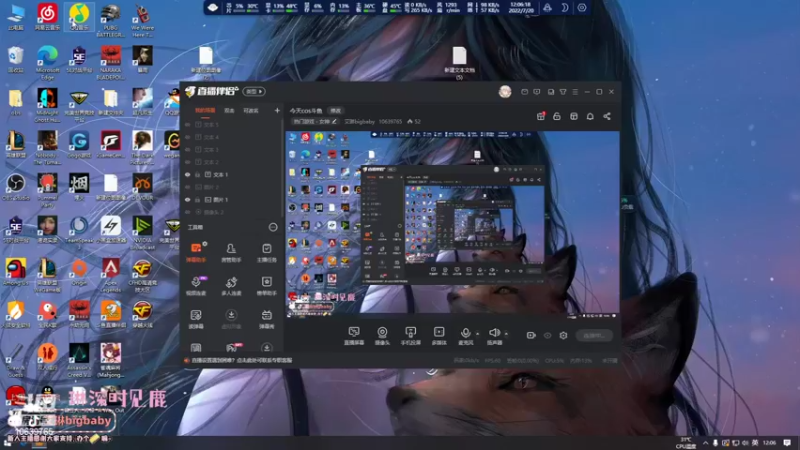Viewport: 800px width, 450px height.
Task: Click the start streaming button
Action: click(x=594, y=335)
